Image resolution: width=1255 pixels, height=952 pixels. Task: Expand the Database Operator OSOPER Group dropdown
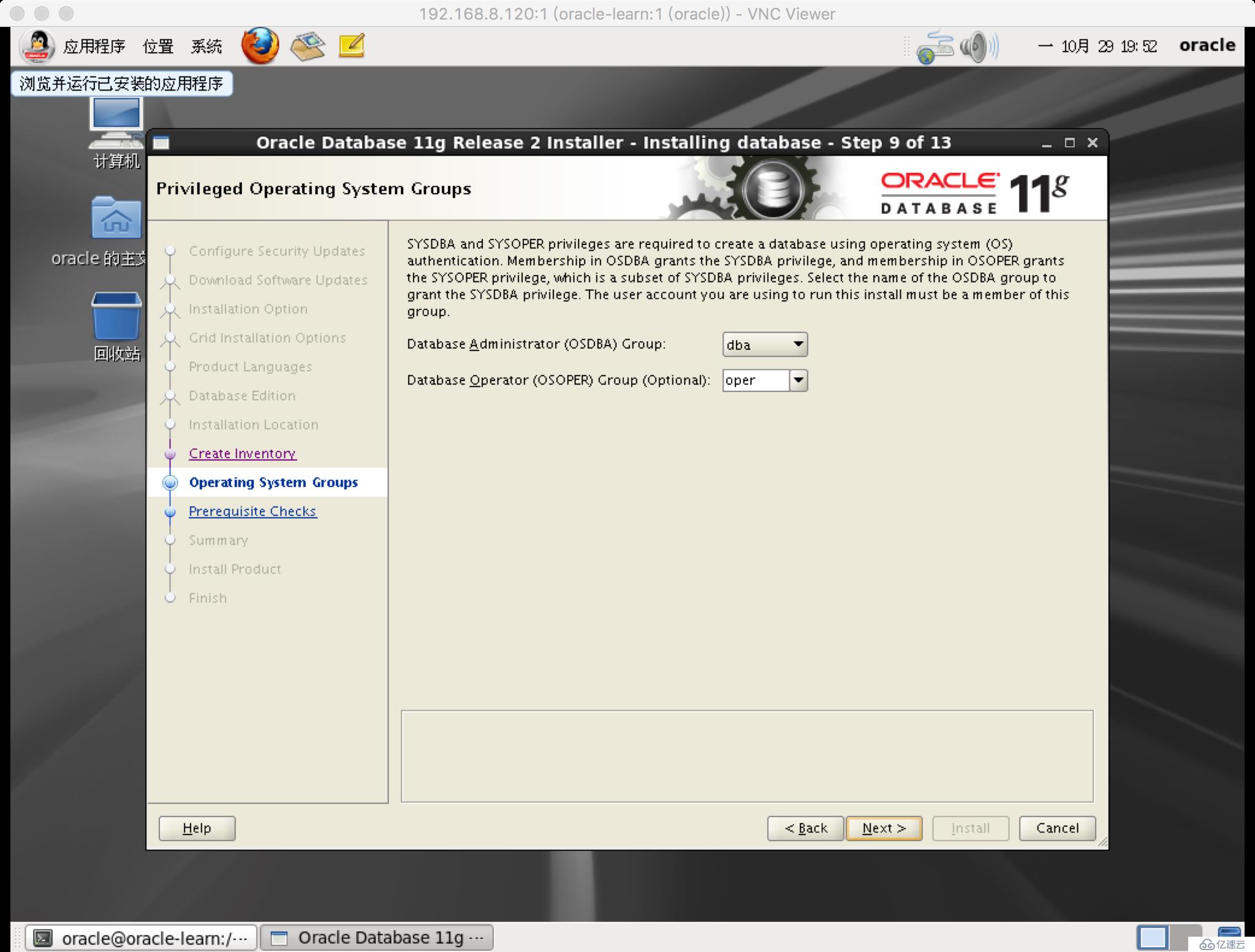point(797,380)
